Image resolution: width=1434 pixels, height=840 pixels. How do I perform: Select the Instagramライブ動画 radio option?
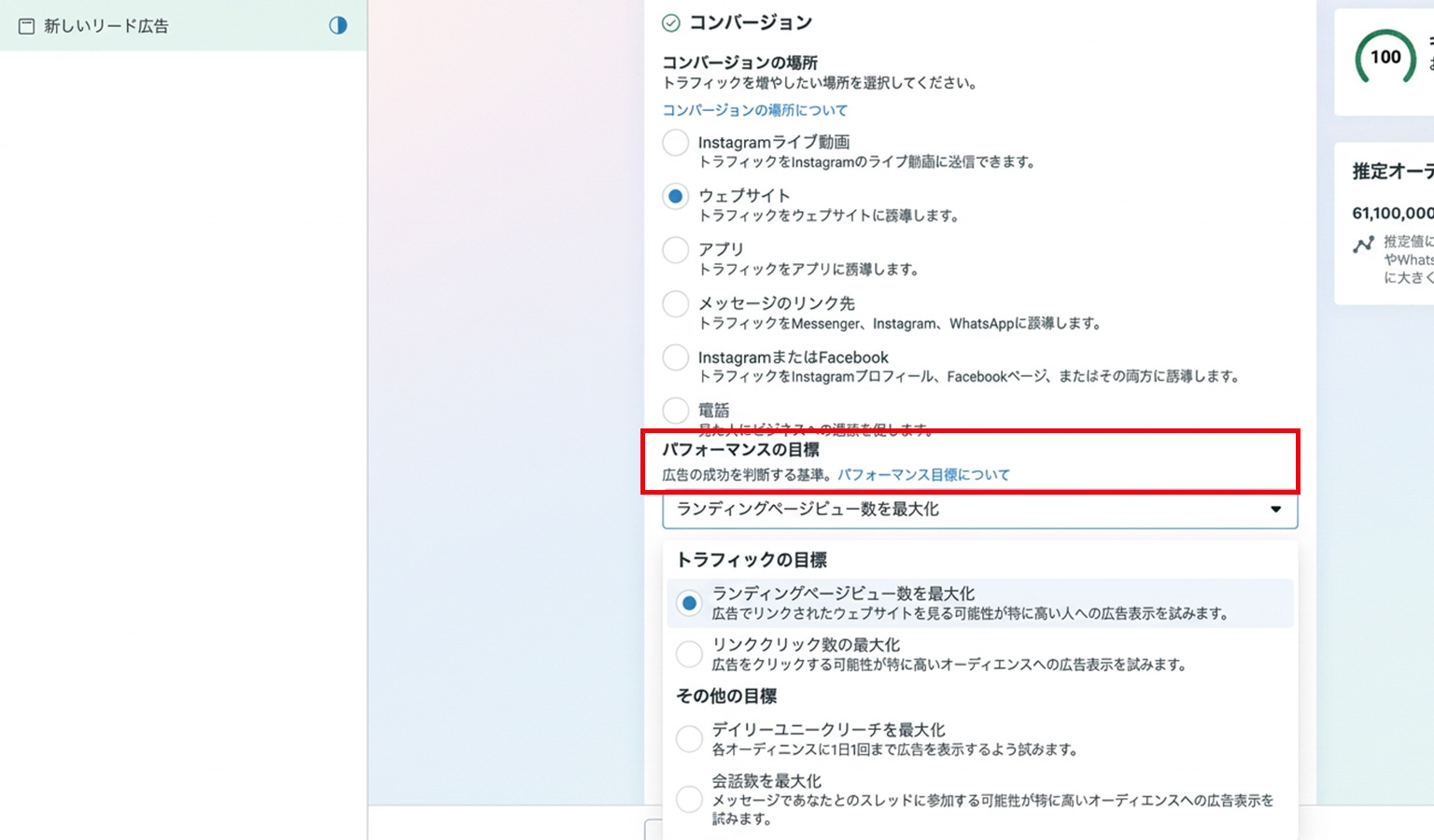point(675,143)
